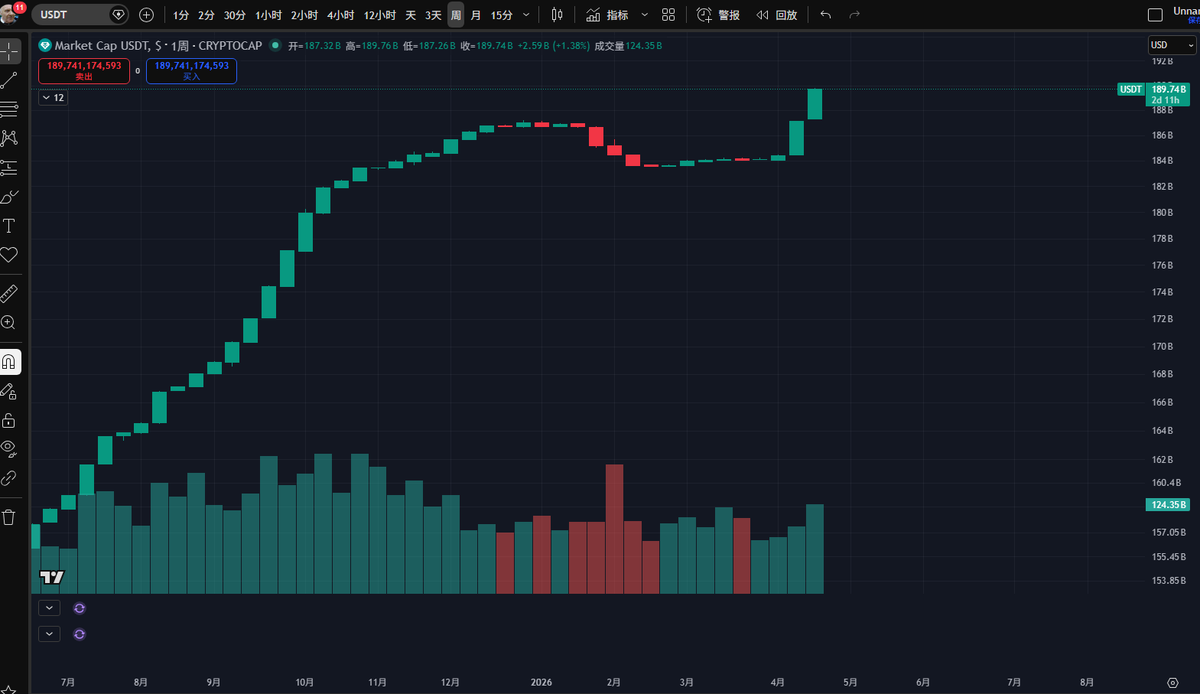The height and width of the screenshot is (694, 1200).
Task: Click the second pane purple sync icon
Action: tap(80, 633)
